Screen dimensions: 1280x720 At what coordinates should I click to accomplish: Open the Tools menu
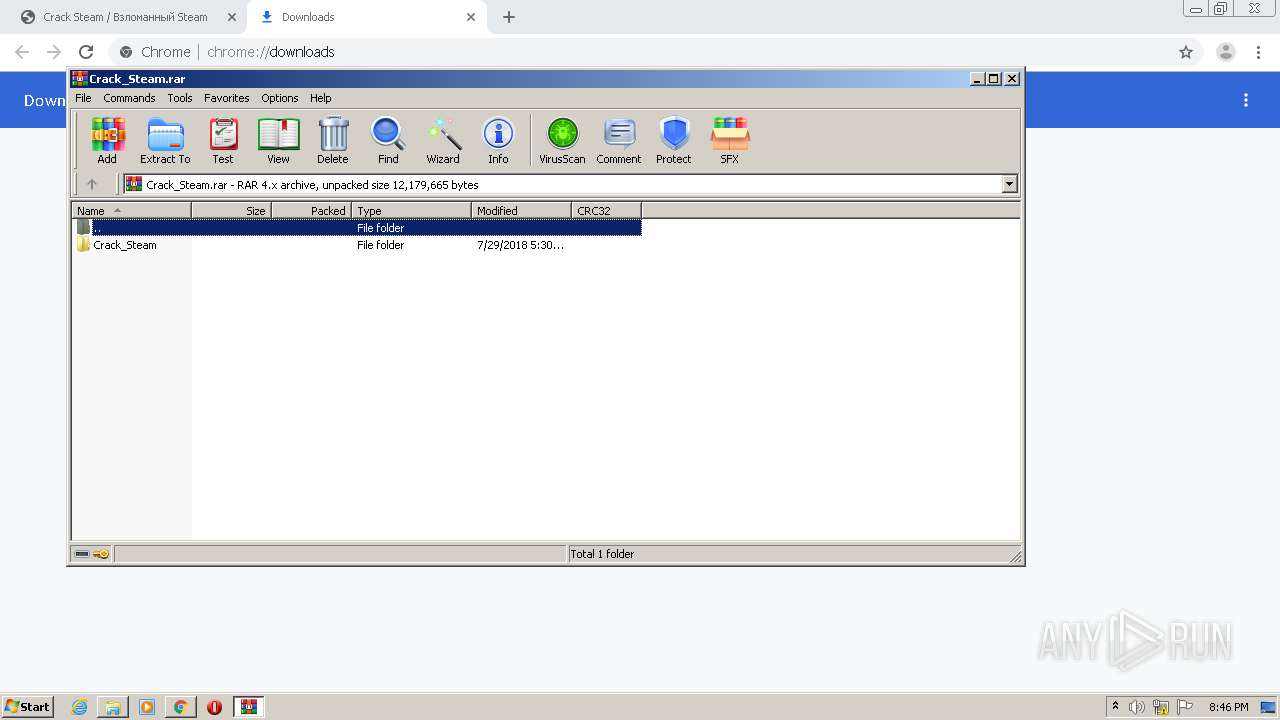click(180, 98)
